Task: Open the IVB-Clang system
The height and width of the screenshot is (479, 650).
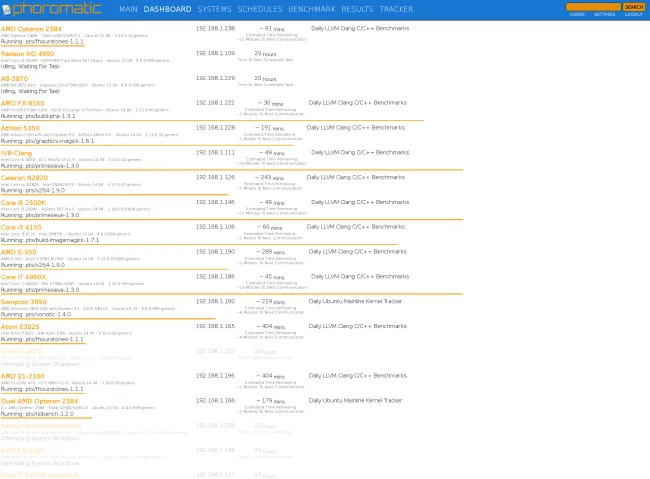Action: 16,153
